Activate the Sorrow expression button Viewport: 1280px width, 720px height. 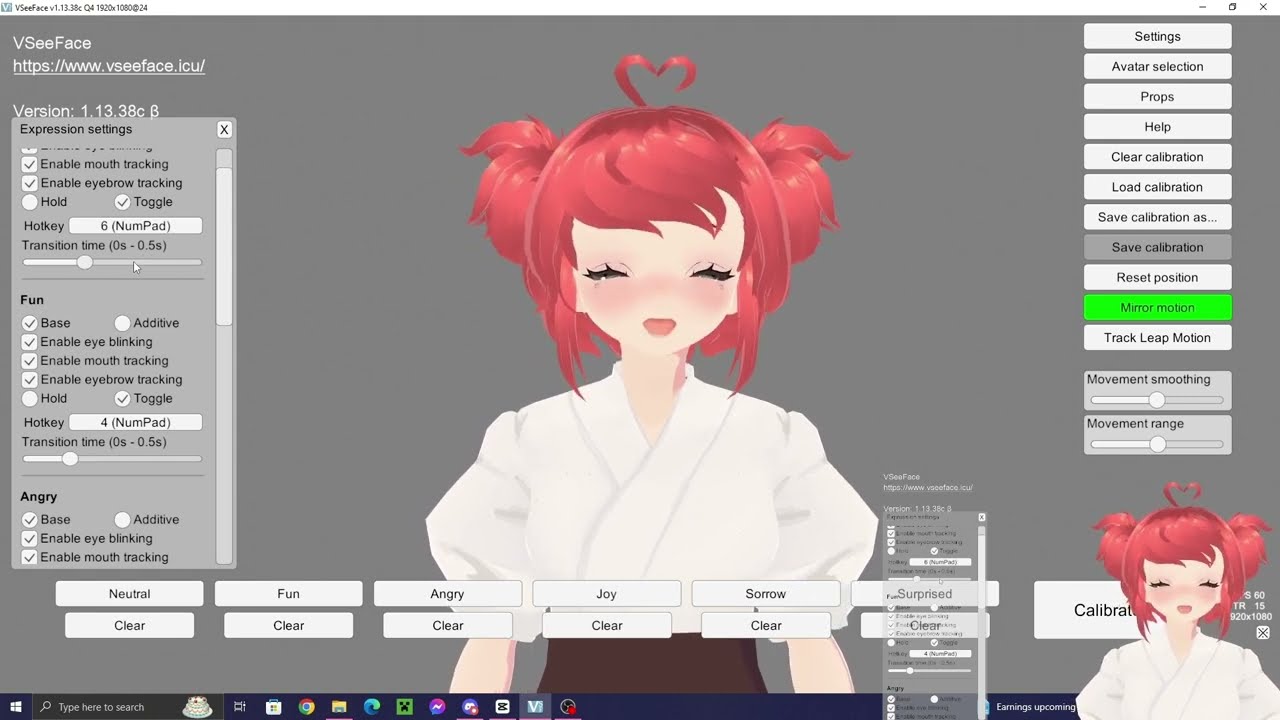click(765, 594)
